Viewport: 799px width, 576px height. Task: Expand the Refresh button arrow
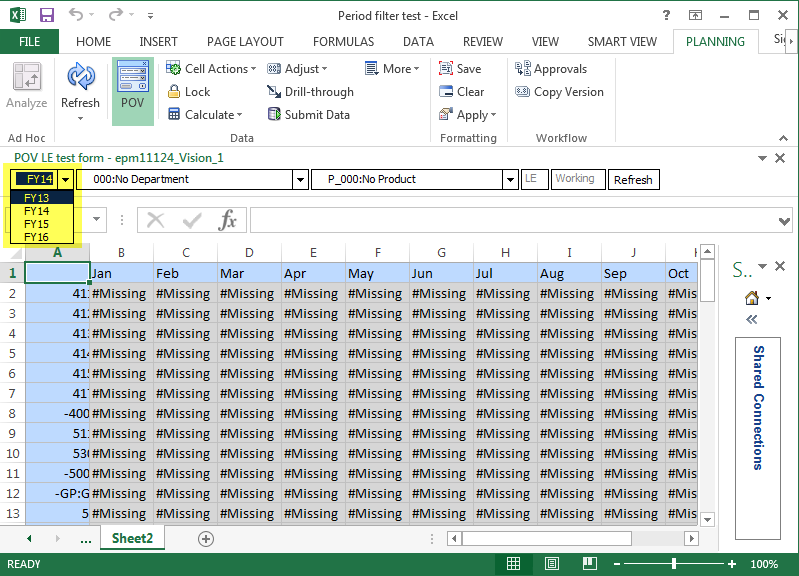80,119
